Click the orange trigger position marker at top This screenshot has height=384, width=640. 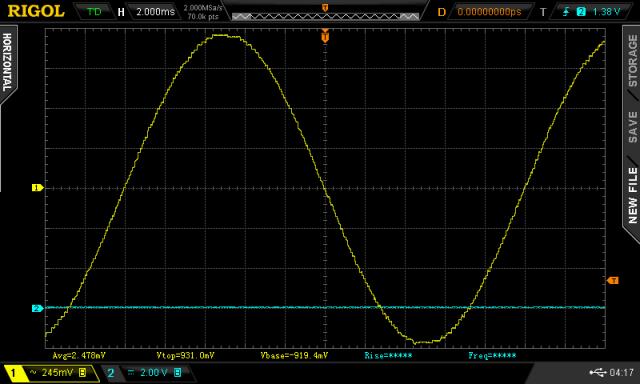(325, 37)
